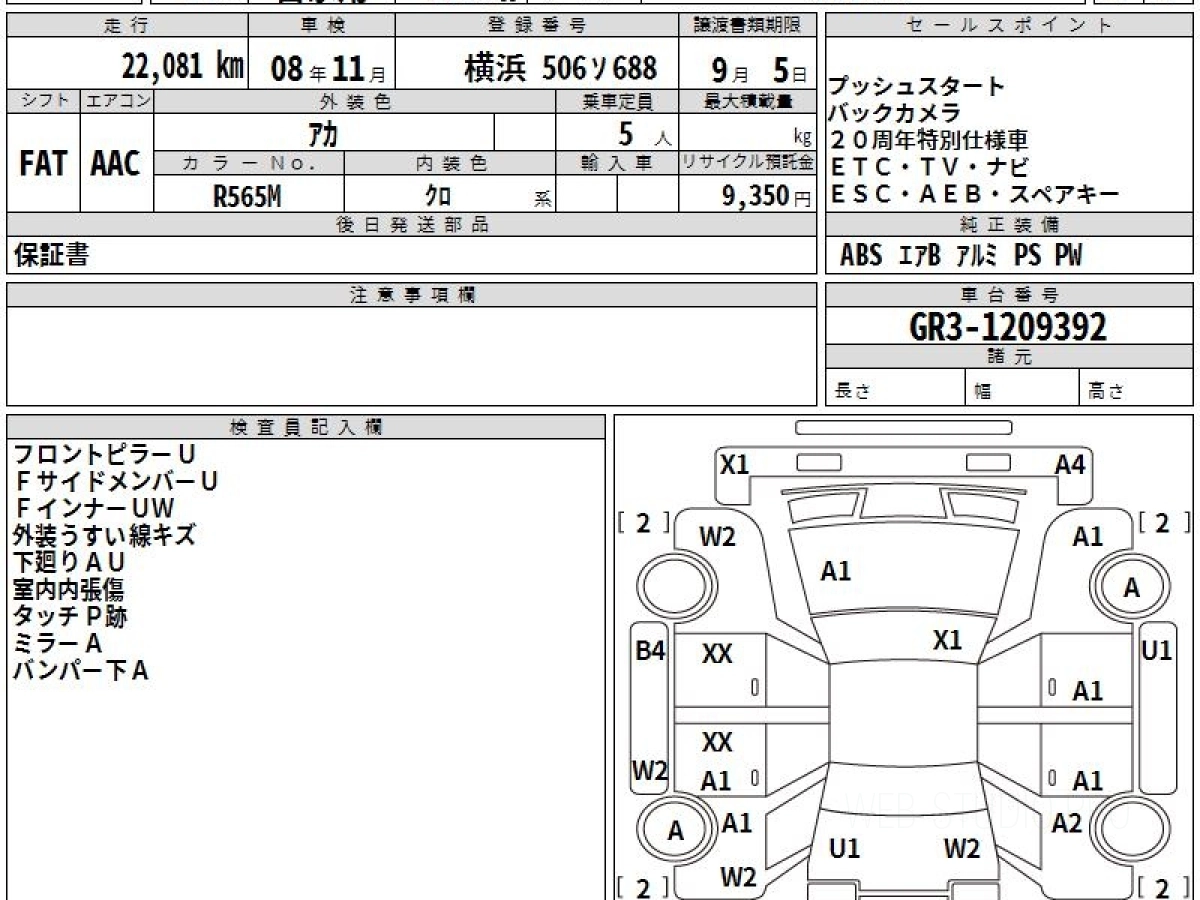Select the 外装うすい線キズ note
This screenshot has height=900, width=1200.
pos(104,535)
